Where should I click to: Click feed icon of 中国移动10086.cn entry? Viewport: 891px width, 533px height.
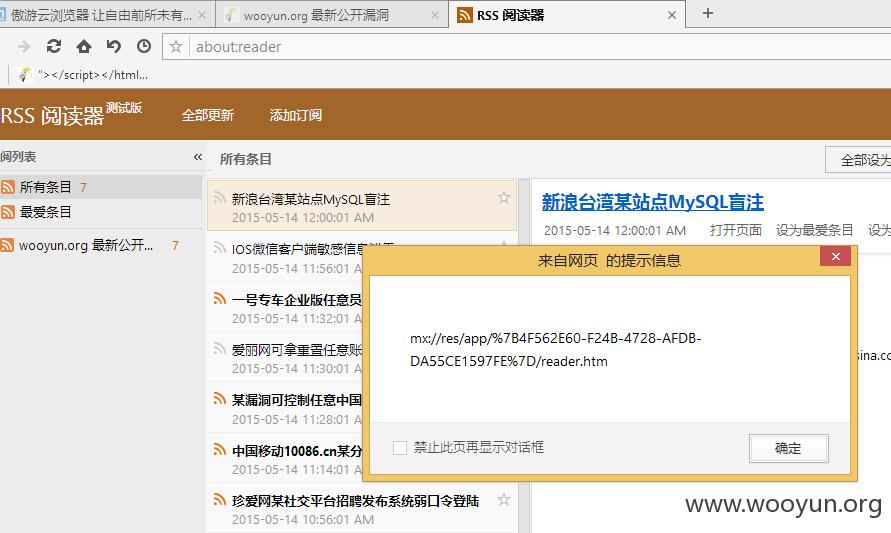[219, 449]
